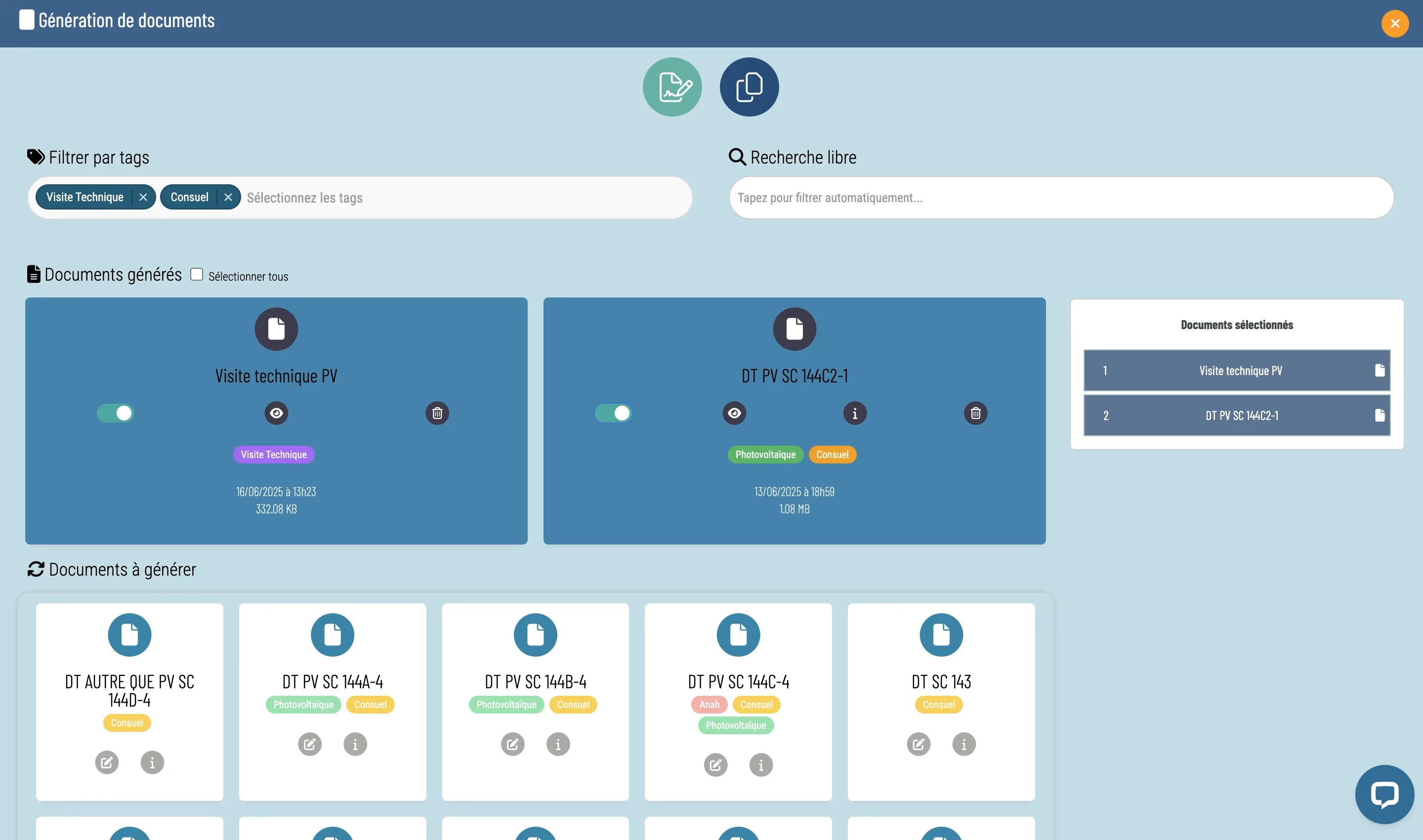The image size is (1423, 840).
Task: Open info for DT SC 143
Action: (963, 744)
